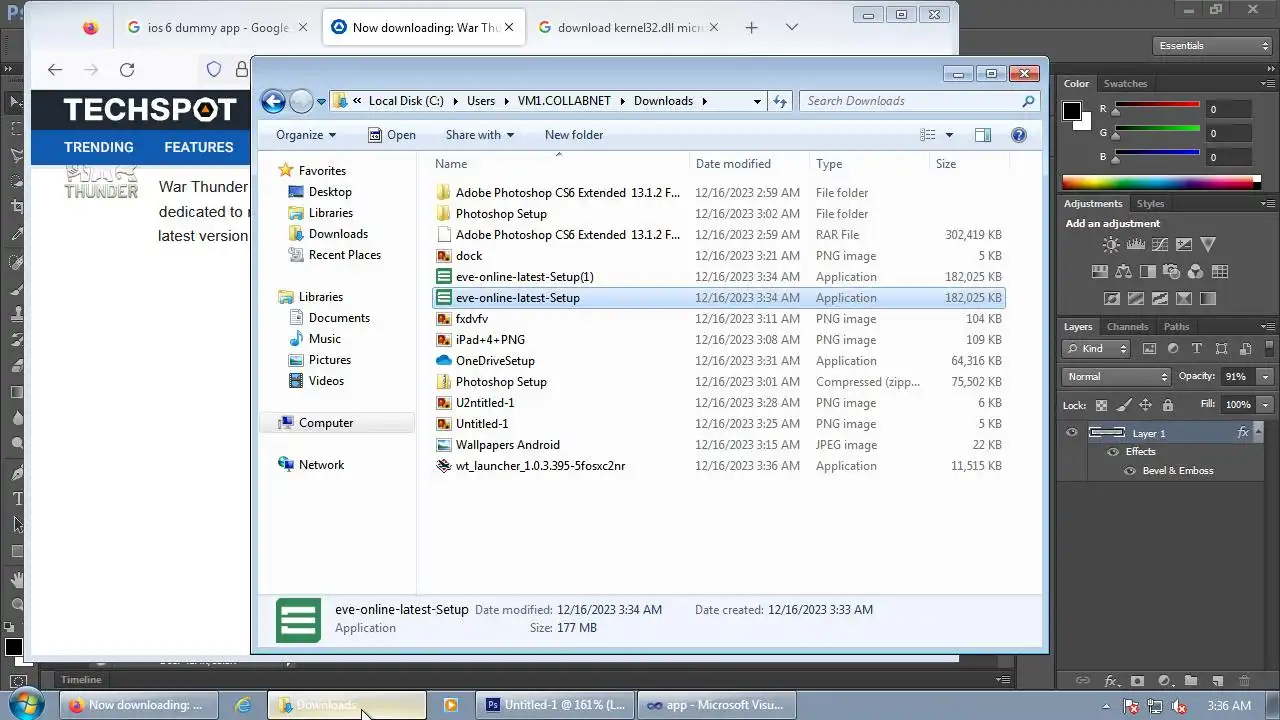Open TRENDING on the TechSpot page
The height and width of the screenshot is (720, 1280).
tap(98, 147)
